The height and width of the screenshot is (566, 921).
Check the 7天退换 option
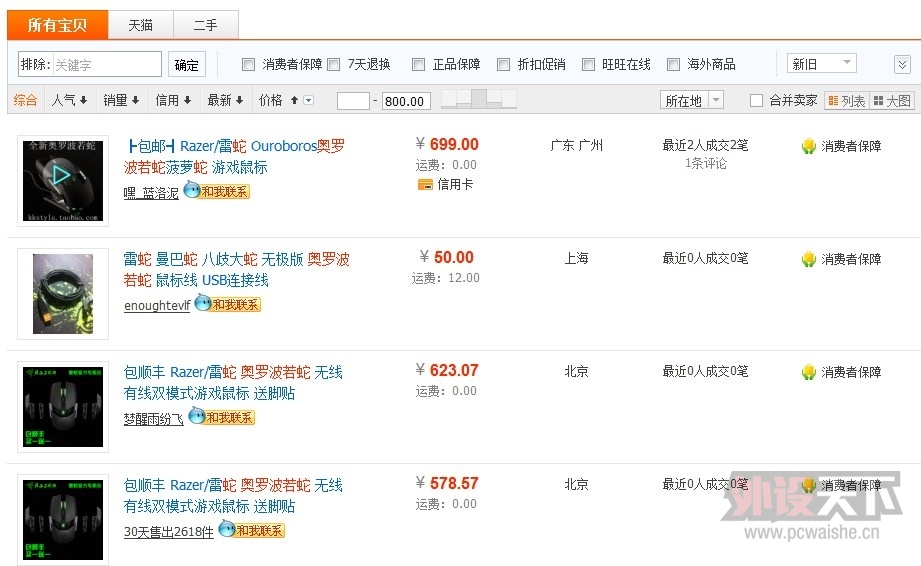coord(334,64)
